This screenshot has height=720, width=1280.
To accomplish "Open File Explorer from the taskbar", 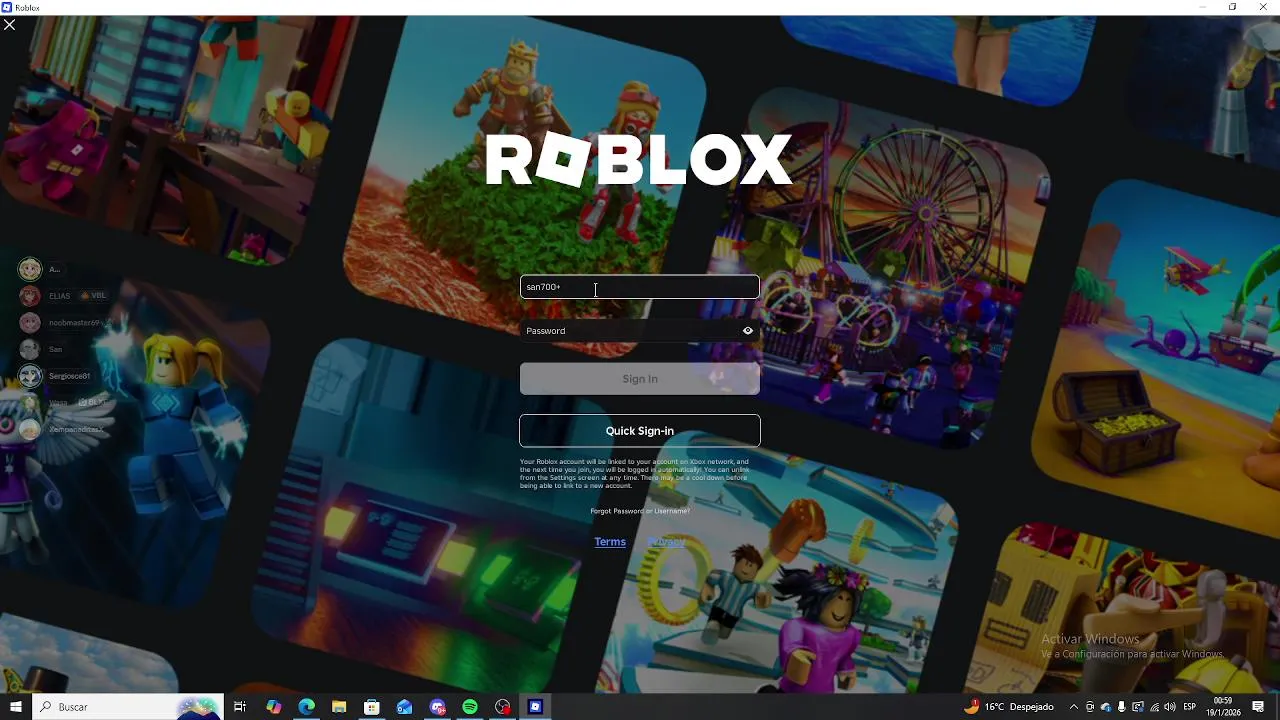I will click(x=339, y=707).
